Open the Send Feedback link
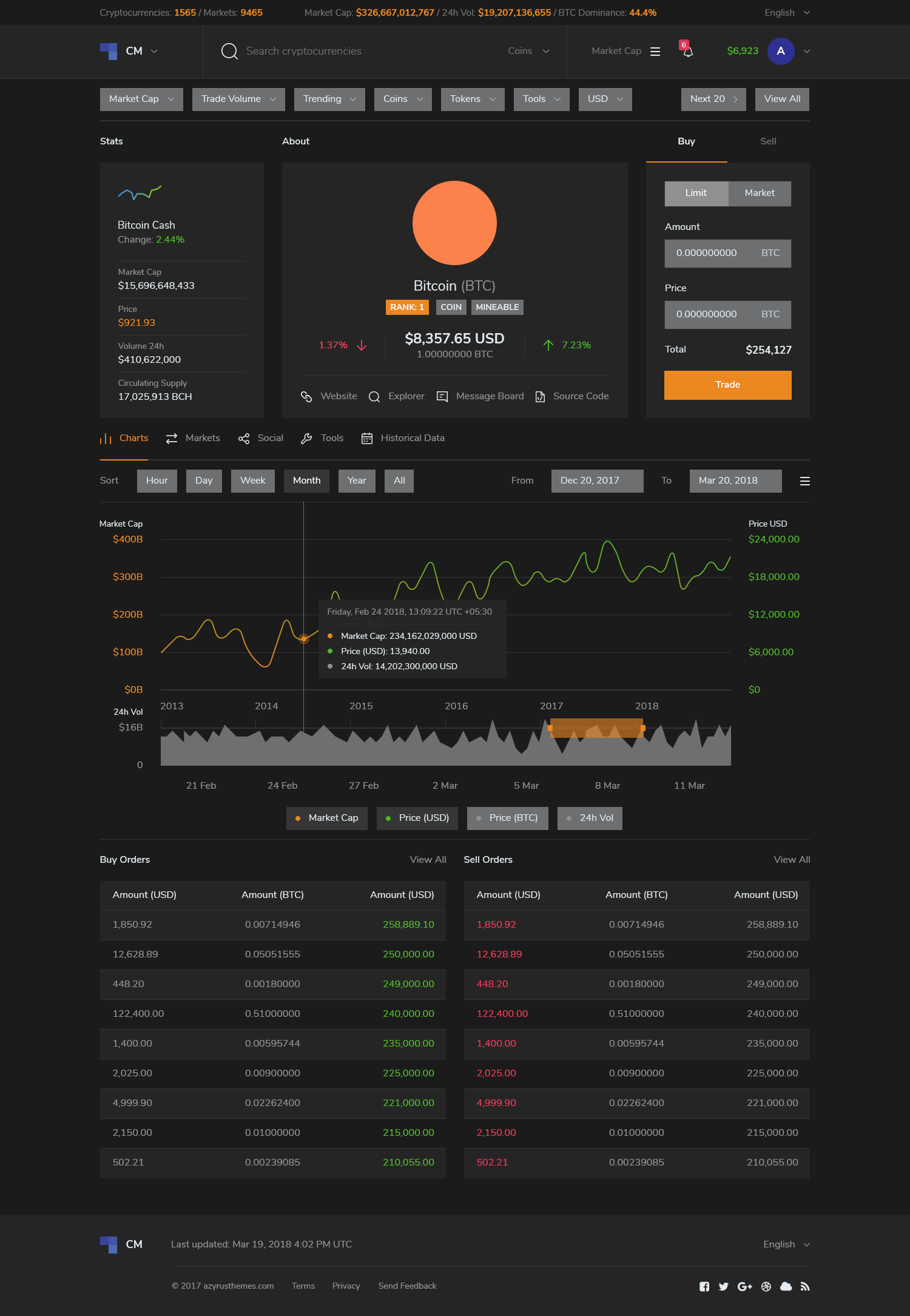Image resolution: width=910 pixels, height=1316 pixels. coord(407,1286)
